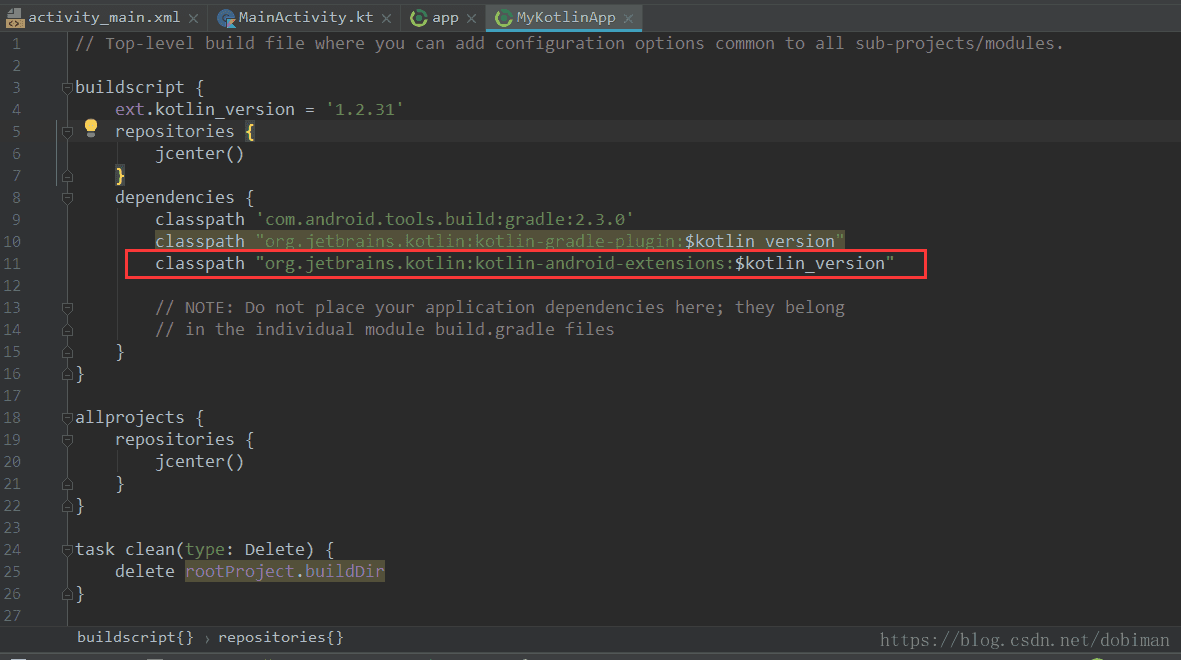Close the MainActivity.kt tab

click(386, 17)
